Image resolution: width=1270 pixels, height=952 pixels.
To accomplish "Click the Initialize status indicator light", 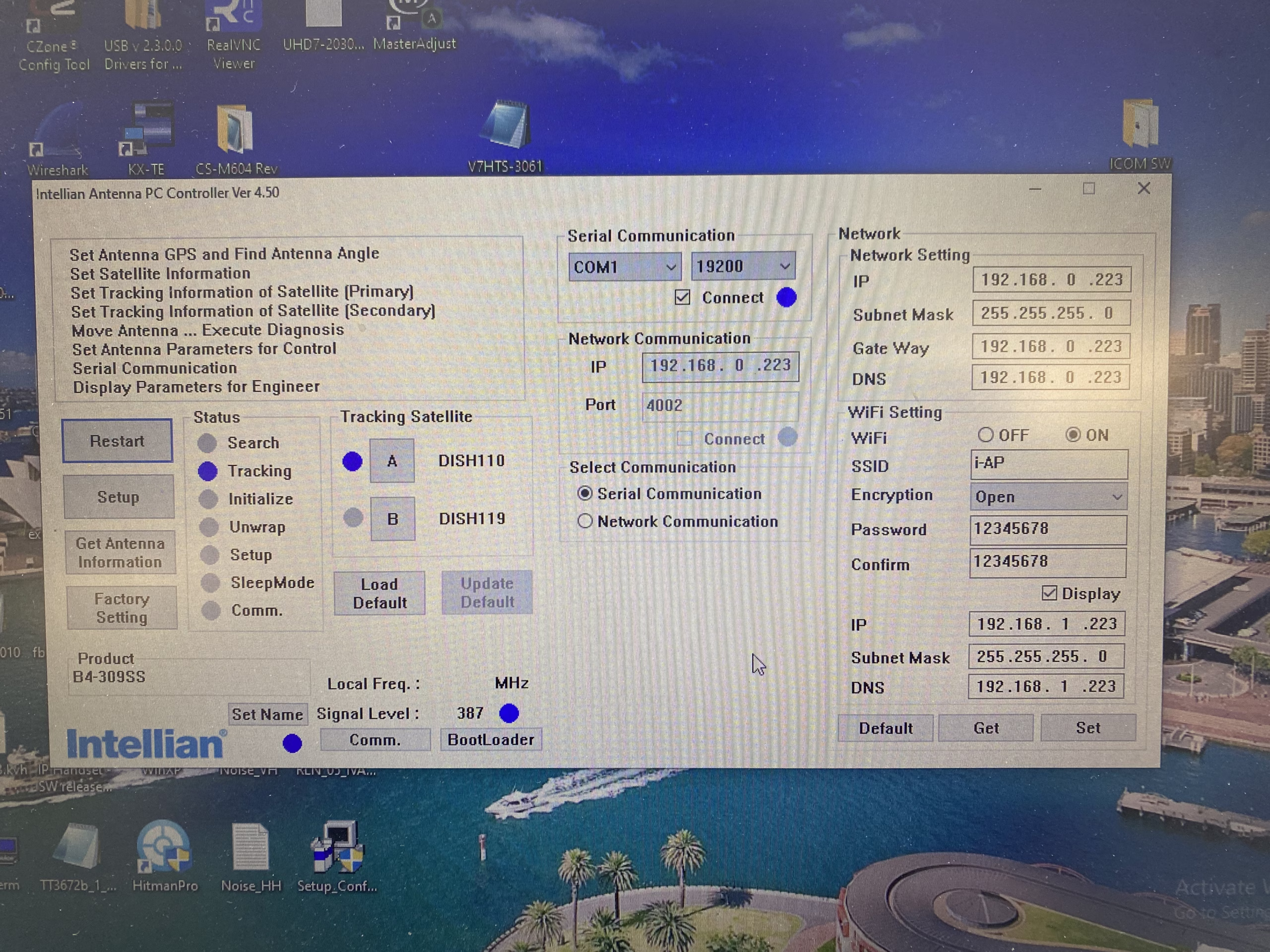I will coord(208,499).
